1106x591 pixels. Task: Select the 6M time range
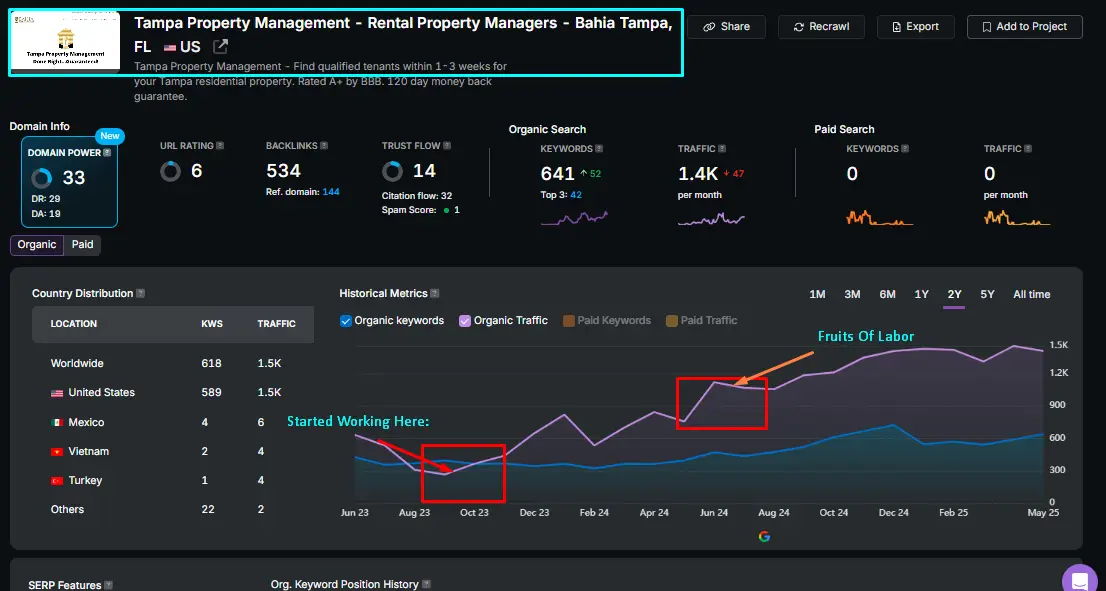click(887, 295)
